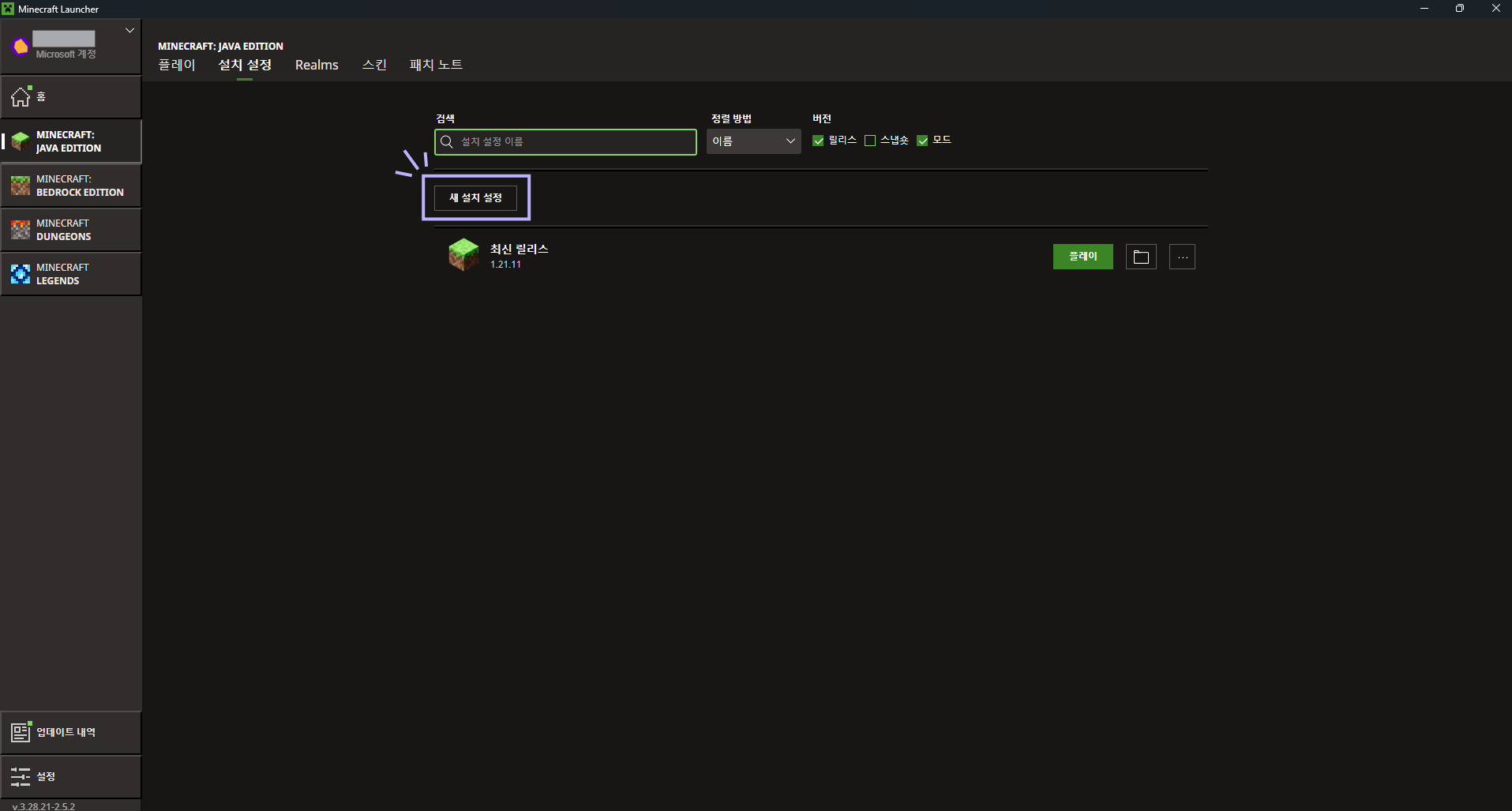
Task: Click the version number 1.21.11
Action: [x=505, y=265]
